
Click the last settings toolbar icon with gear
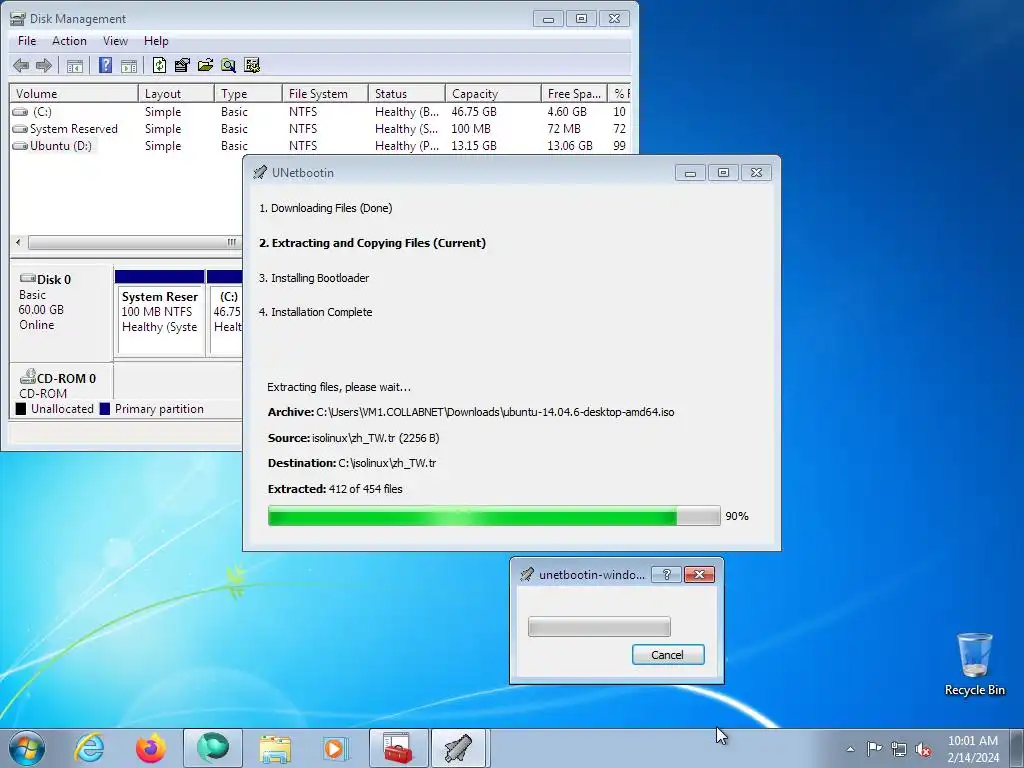point(251,65)
